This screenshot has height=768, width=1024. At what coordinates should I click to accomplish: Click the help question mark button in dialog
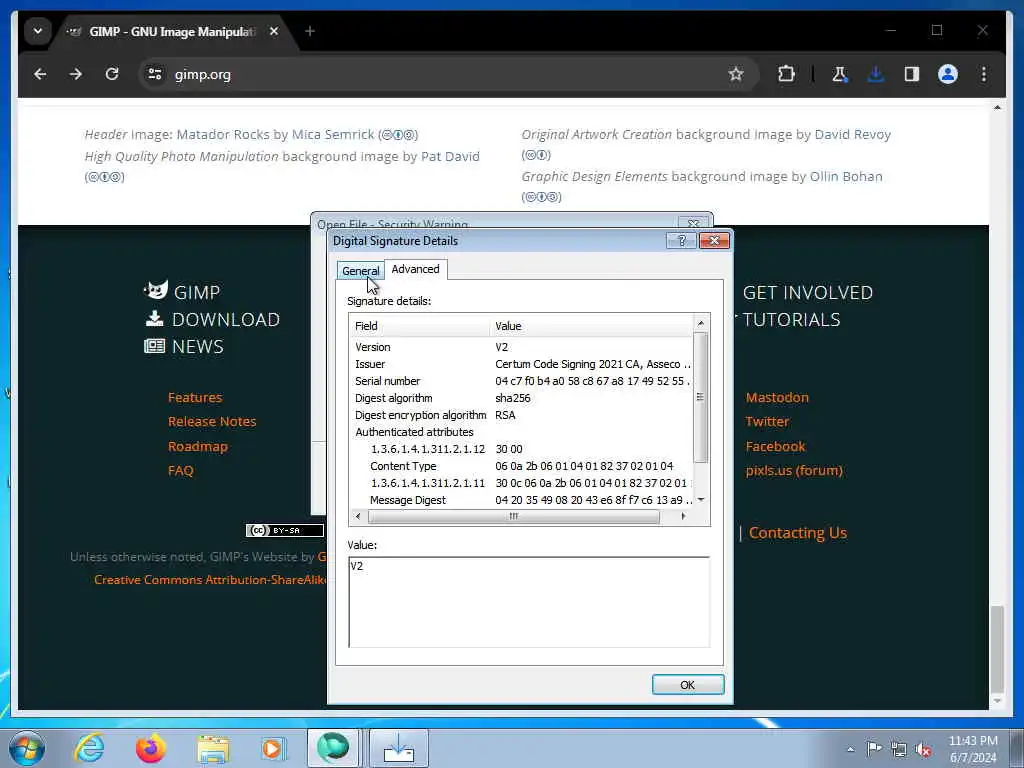(x=681, y=240)
